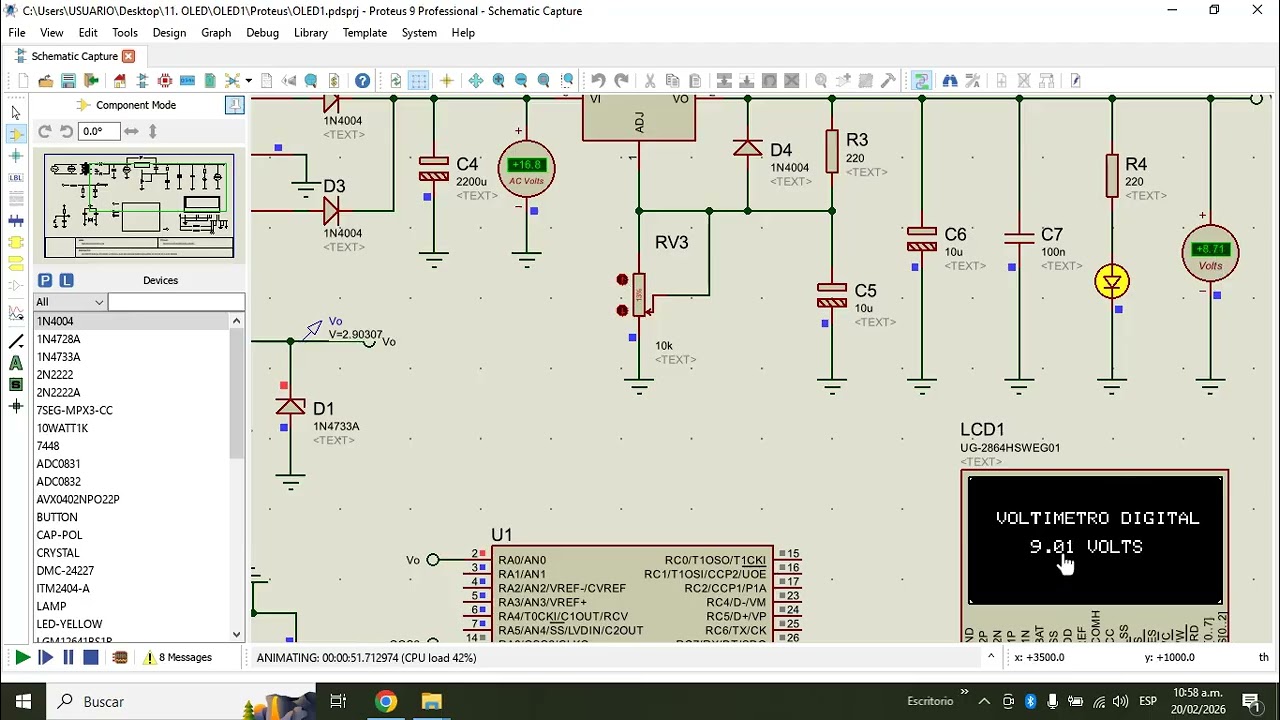
Task: Click the P pick devices button
Action: (45, 280)
